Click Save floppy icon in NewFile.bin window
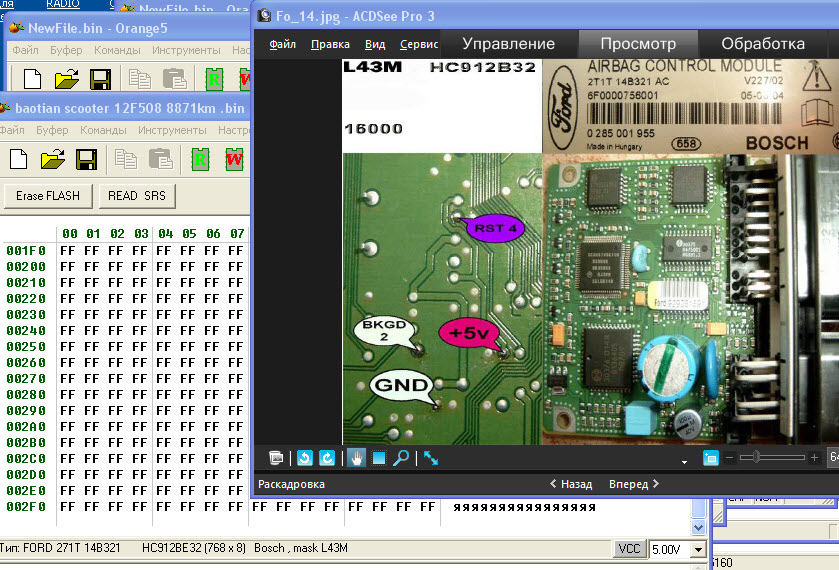The width and height of the screenshot is (839, 570). (101, 80)
